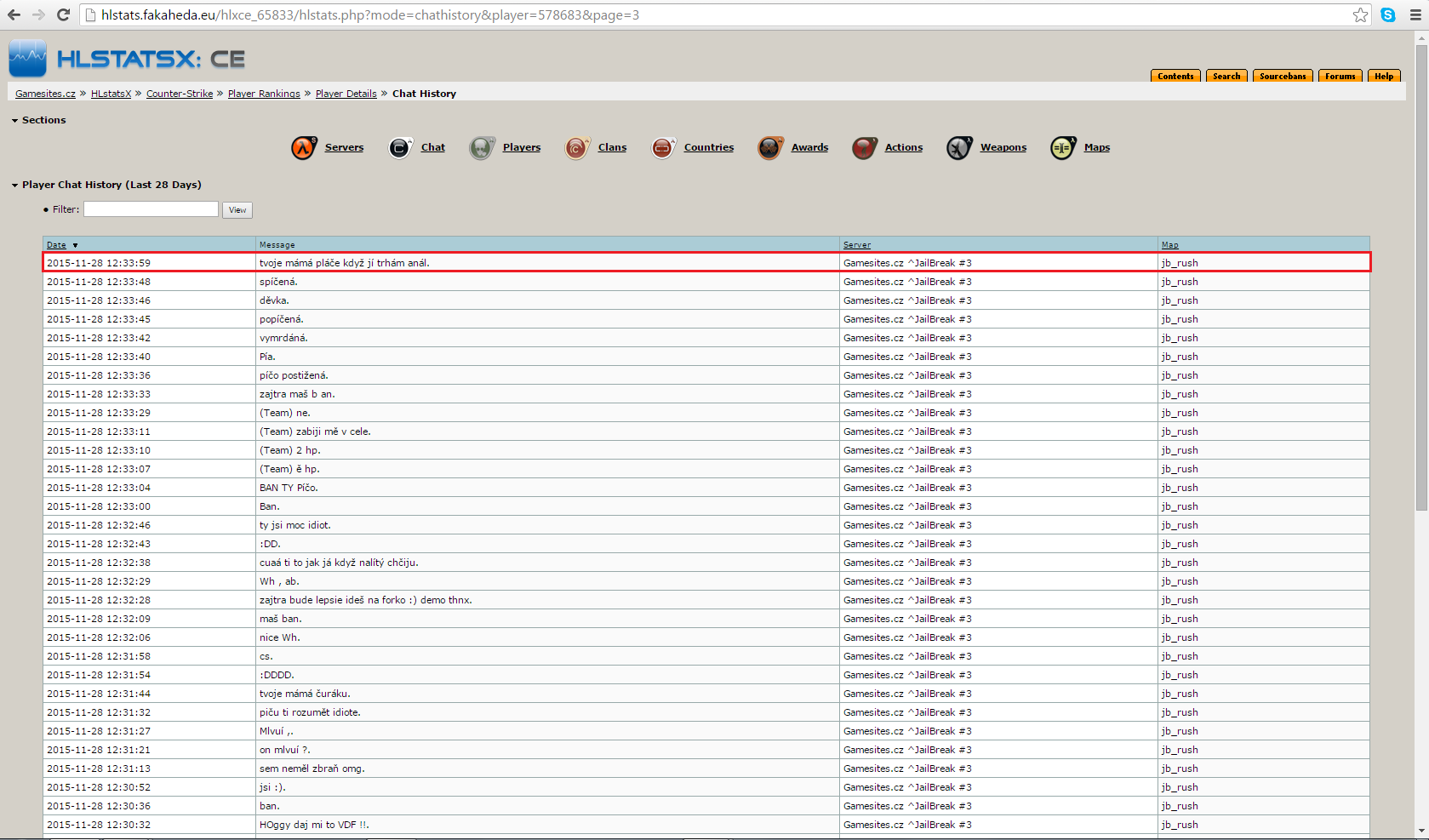Open the Help menu button
The image size is (1429, 840).
point(1384,76)
